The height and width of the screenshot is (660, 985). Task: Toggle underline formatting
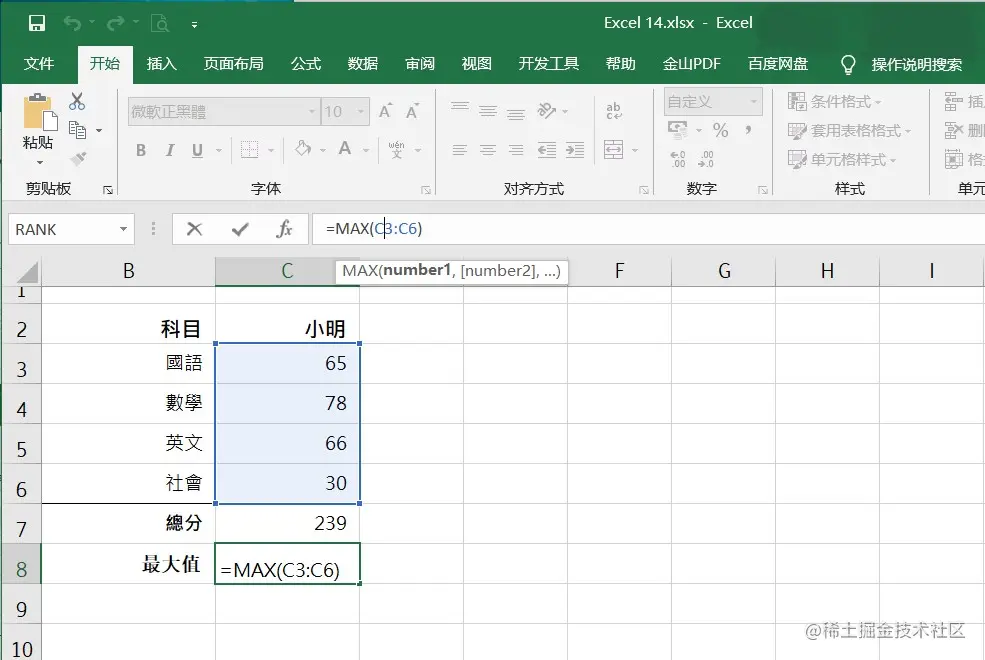tap(197, 150)
